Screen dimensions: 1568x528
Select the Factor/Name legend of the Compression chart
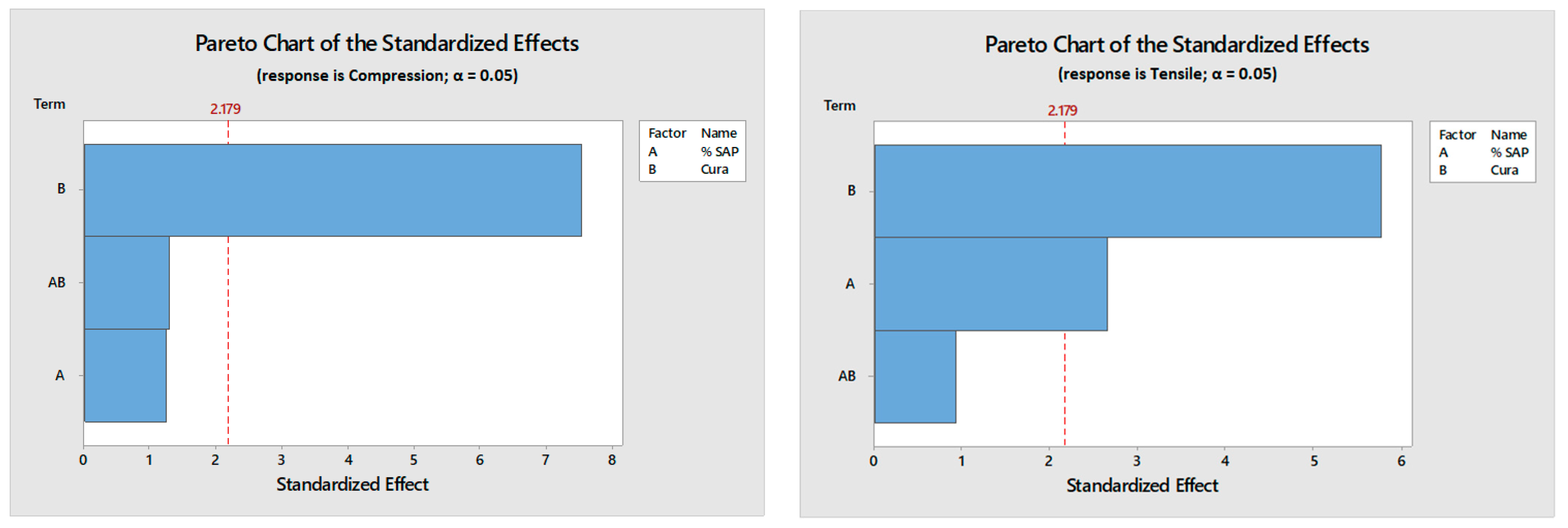tap(692, 151)
